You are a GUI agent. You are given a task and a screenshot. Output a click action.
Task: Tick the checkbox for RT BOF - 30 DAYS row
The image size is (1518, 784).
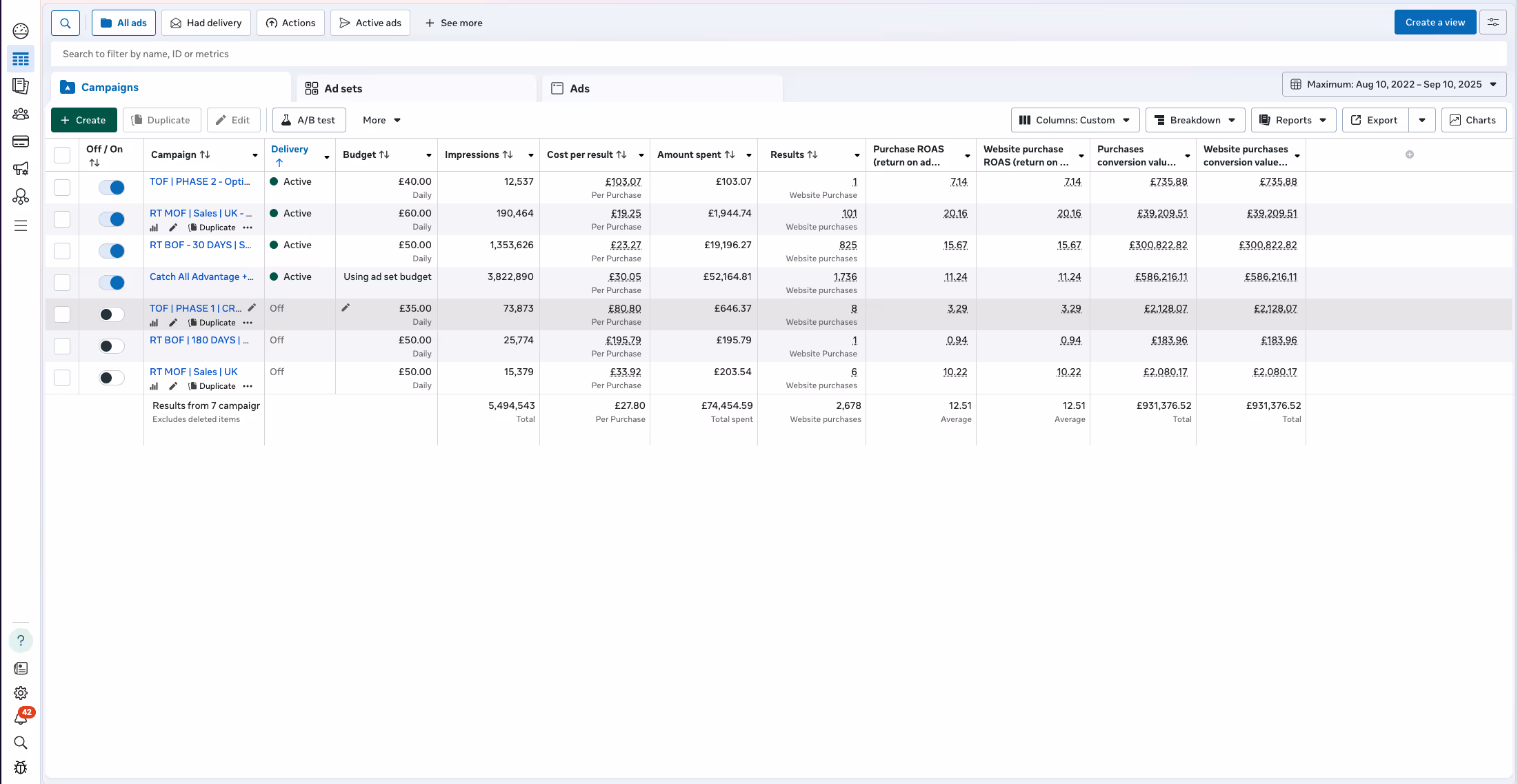(x=62, y=251)
